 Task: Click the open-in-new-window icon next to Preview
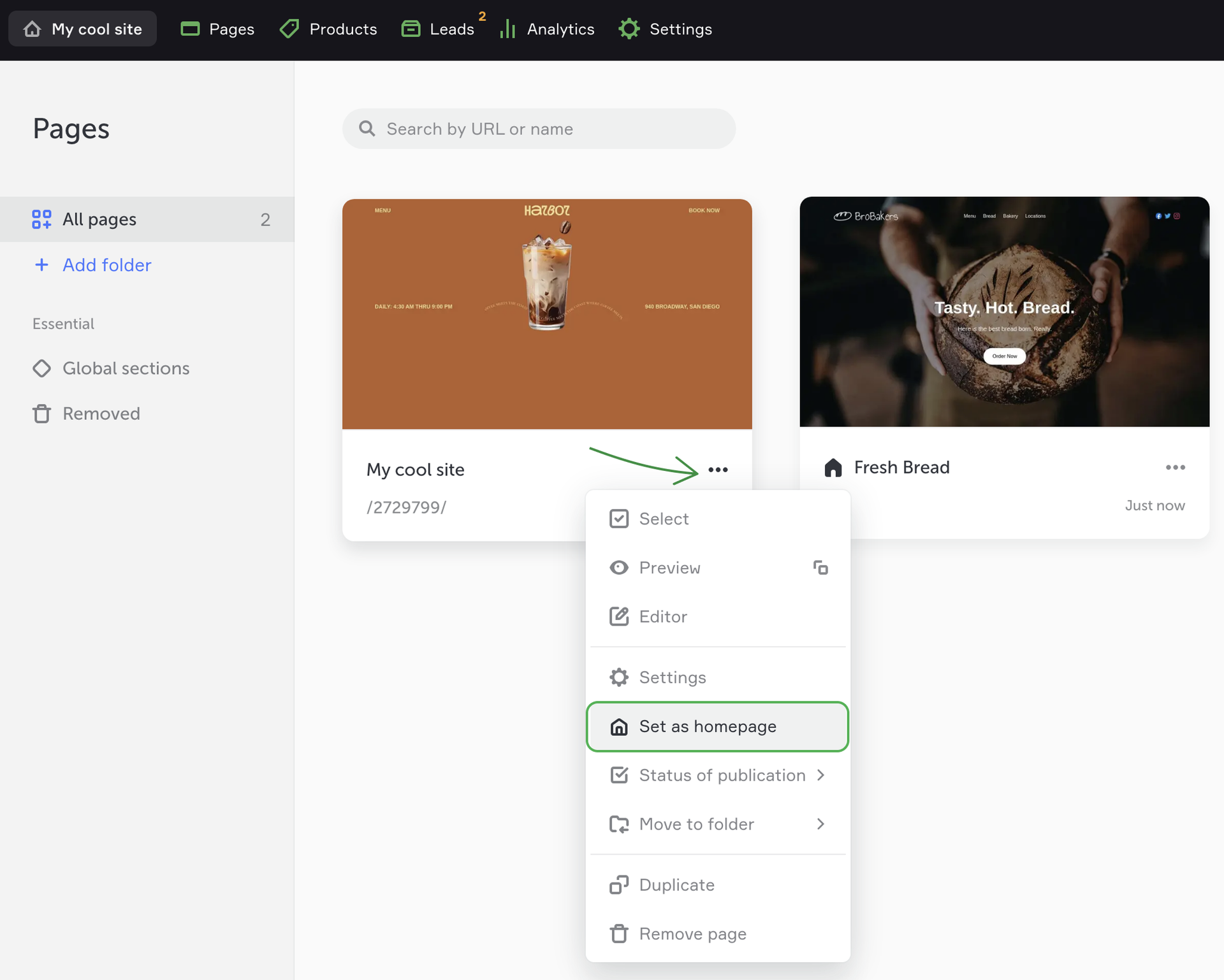pyautogui.click(x=820, y=567)
